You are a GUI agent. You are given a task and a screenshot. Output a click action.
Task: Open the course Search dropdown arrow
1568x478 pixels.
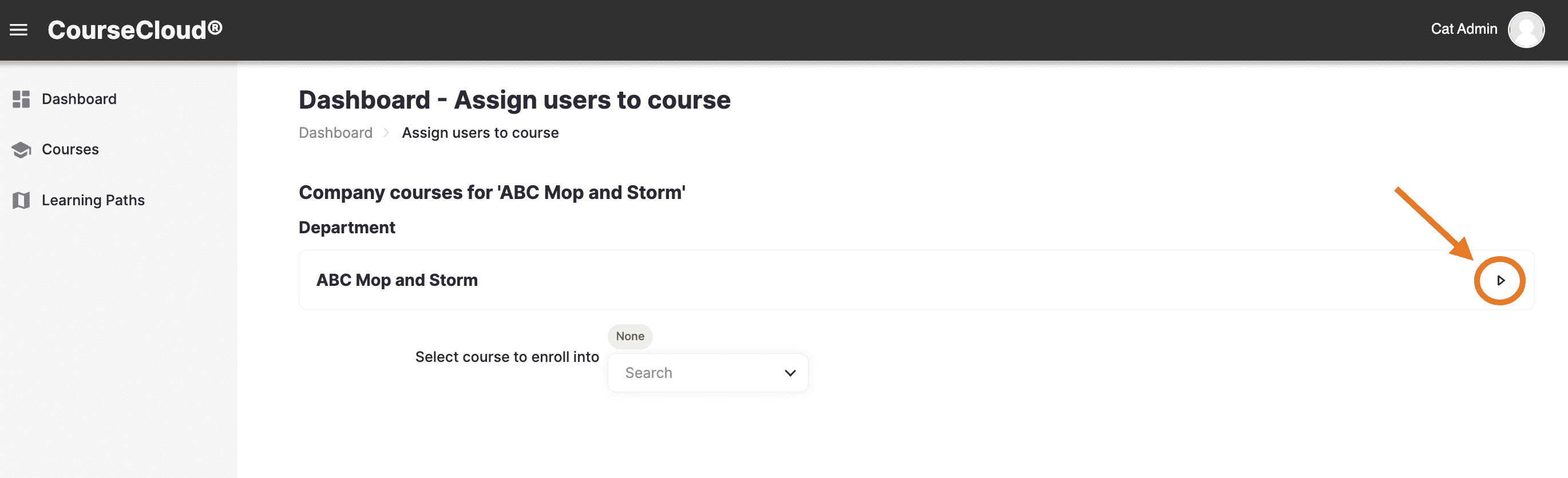790,373
